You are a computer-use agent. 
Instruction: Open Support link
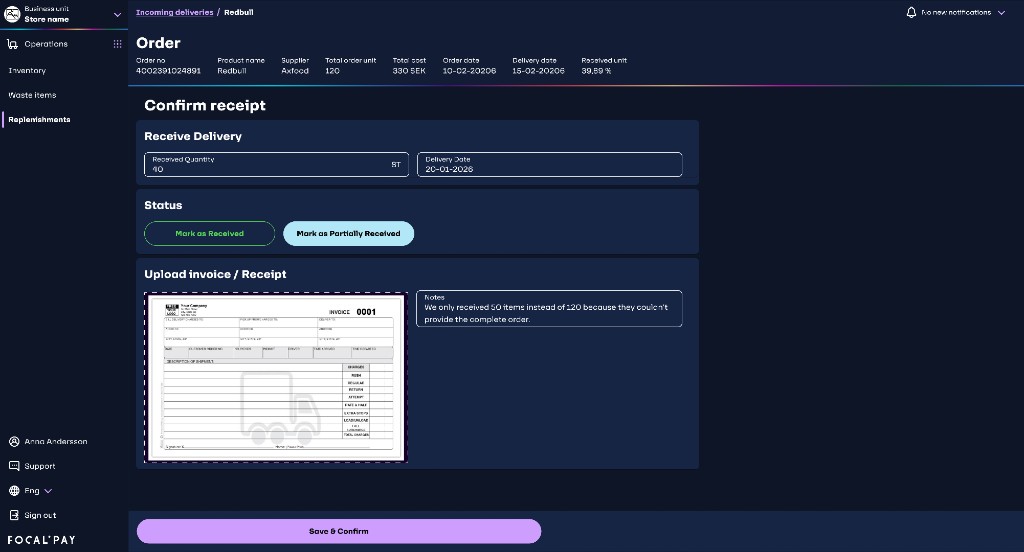click(x=40, y=466)
